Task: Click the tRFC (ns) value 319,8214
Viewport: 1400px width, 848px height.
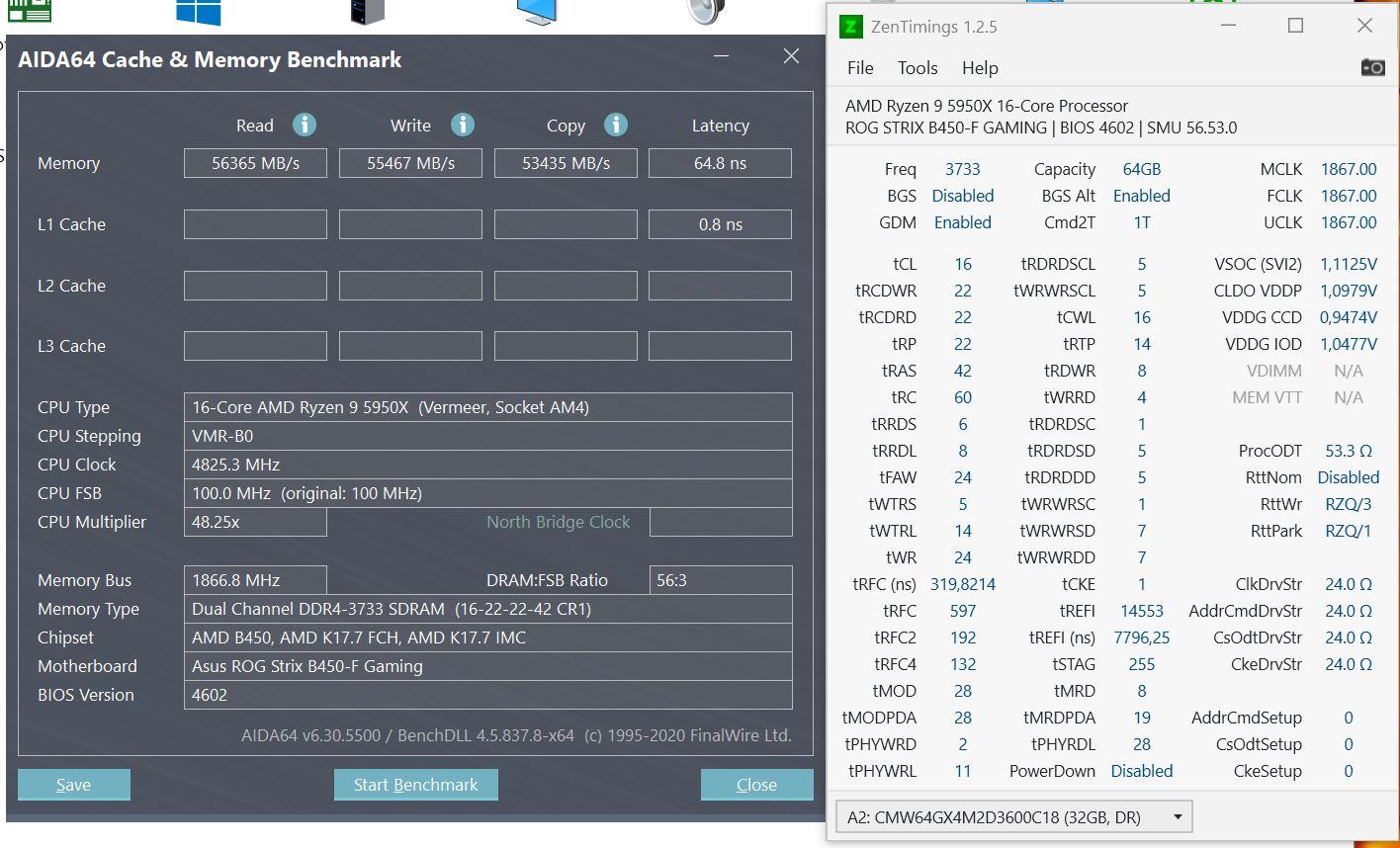Action: pos(962,584)
